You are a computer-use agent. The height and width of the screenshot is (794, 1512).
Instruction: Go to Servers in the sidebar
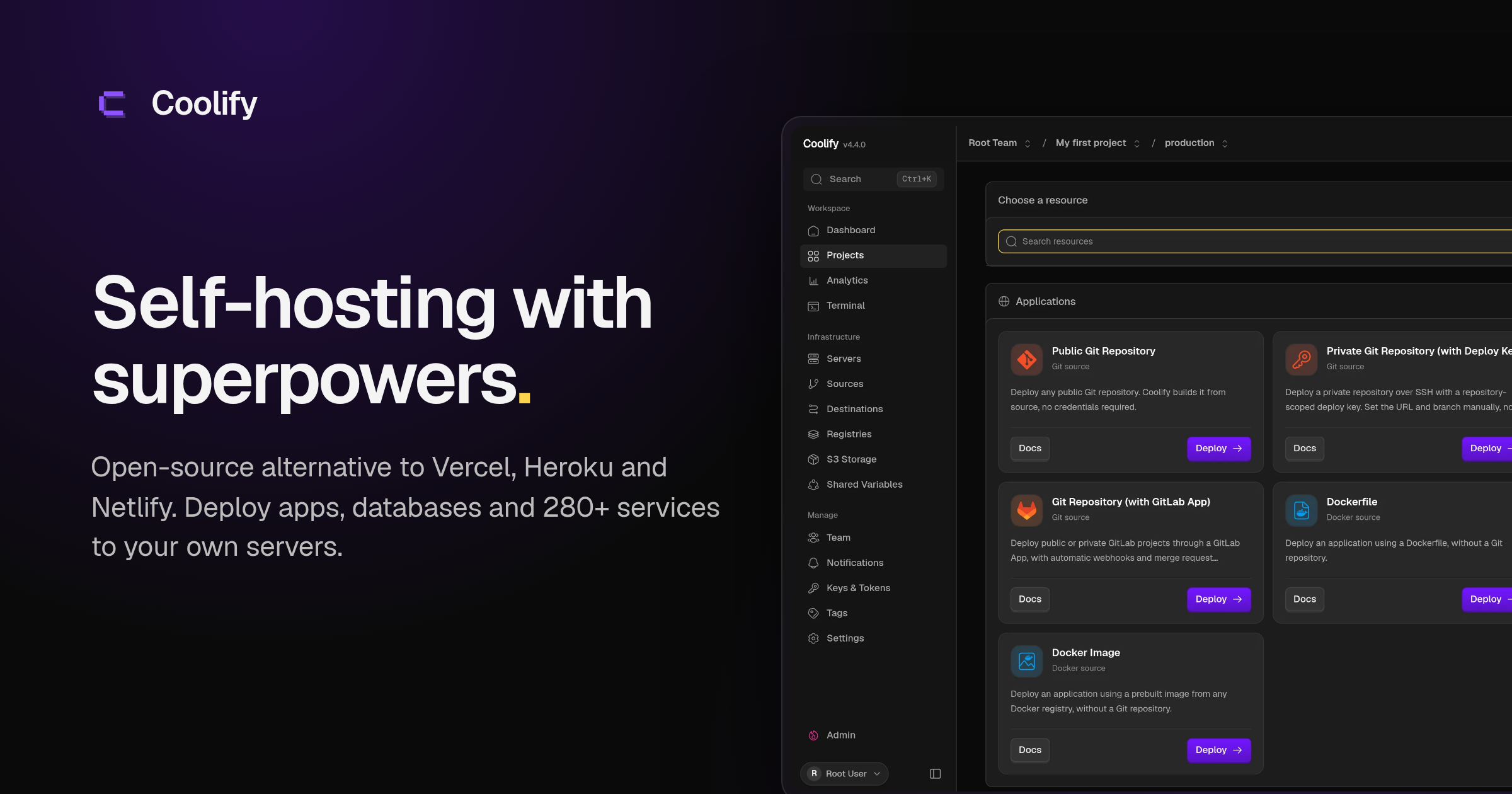pyautogui.click(x=873, y=359)
